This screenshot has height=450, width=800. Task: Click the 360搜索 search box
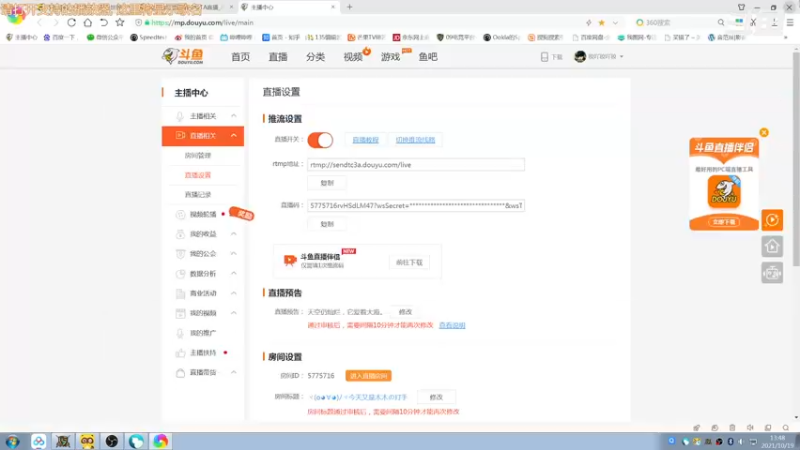[679, 22]
